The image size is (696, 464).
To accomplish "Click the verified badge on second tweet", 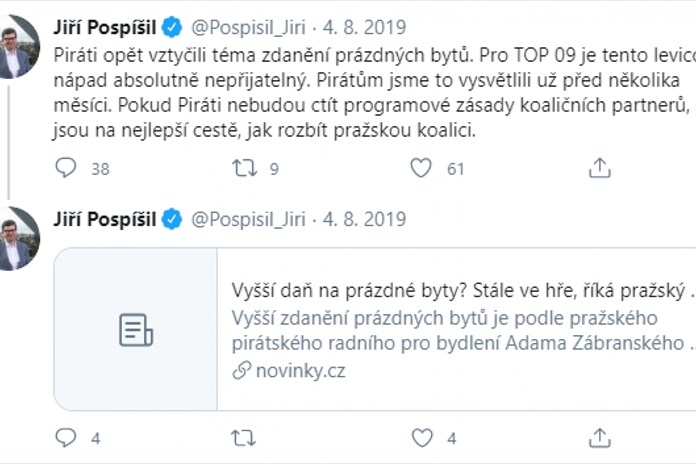I will (x=172, y=220).
